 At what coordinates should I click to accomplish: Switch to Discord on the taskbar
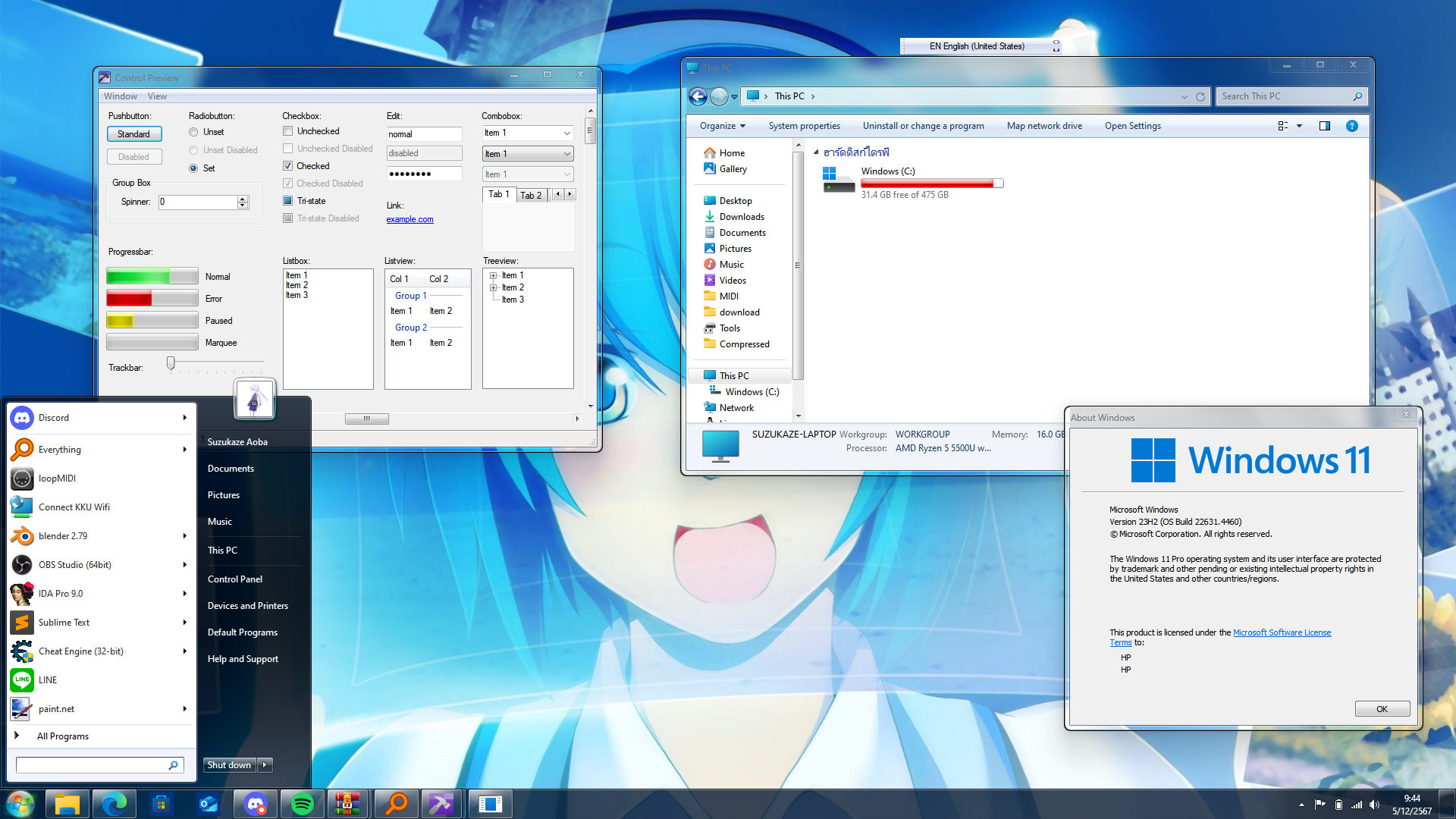256,804
